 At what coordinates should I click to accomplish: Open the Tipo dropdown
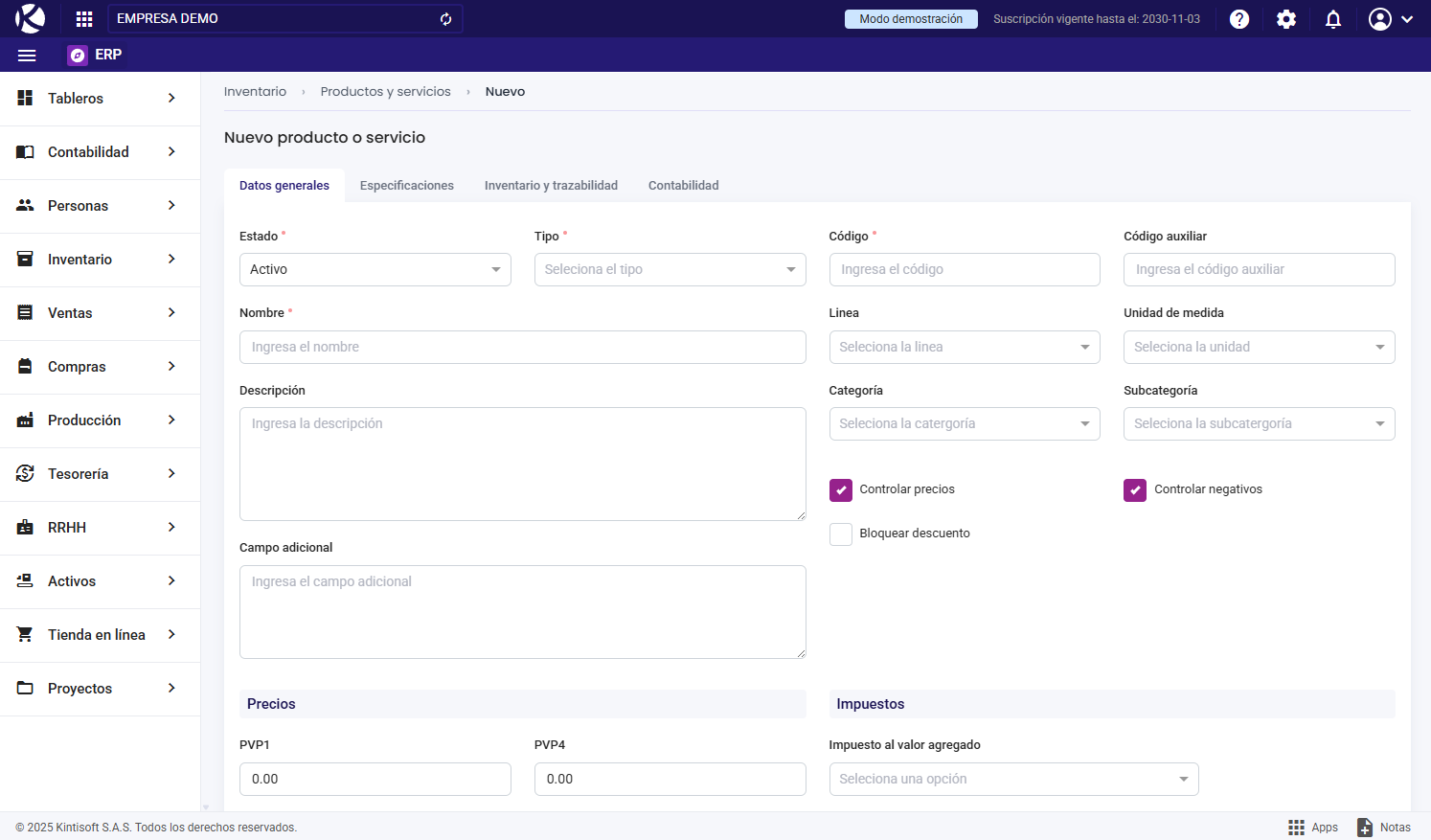click(670, 270)
